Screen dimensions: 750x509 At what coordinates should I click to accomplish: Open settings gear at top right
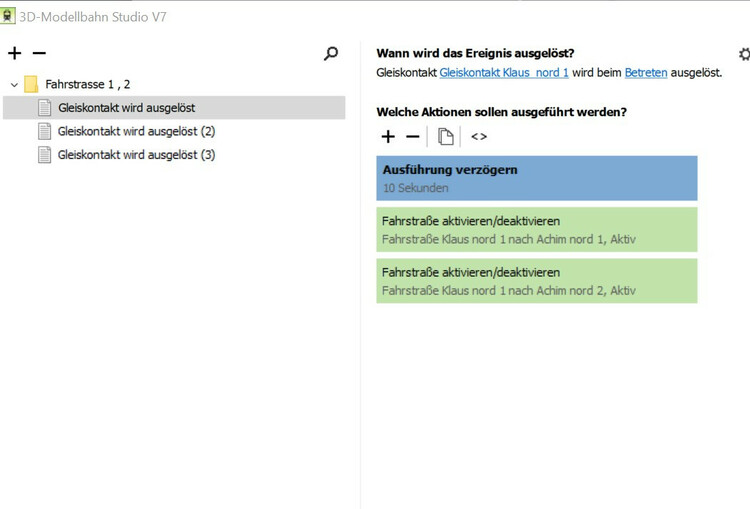coord(743,54)
